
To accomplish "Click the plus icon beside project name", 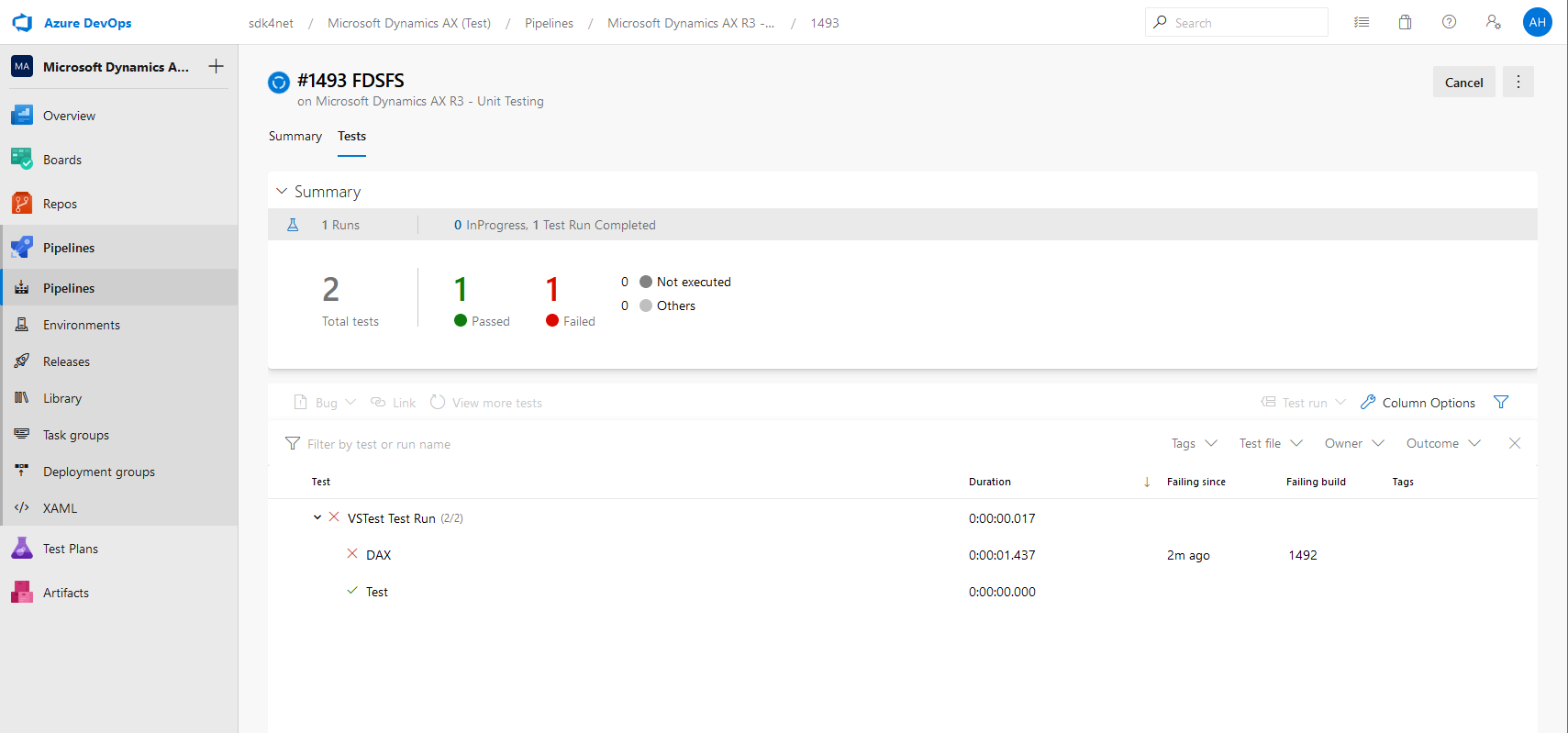I will [216, 66].
